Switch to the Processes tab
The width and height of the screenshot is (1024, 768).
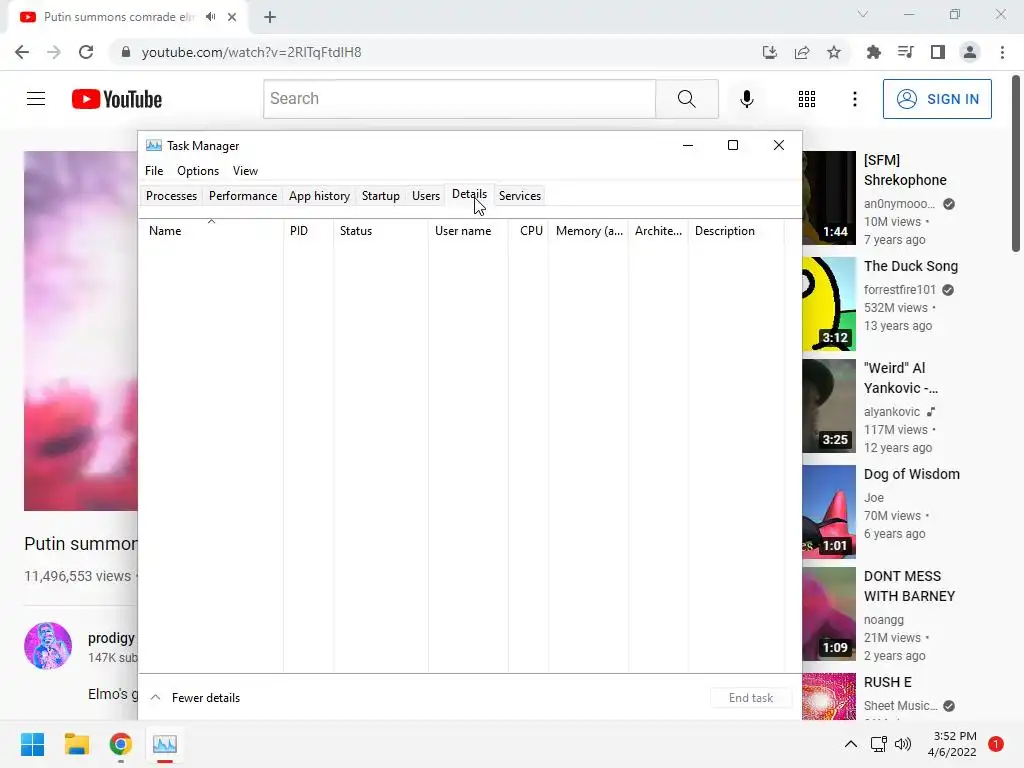171,196
